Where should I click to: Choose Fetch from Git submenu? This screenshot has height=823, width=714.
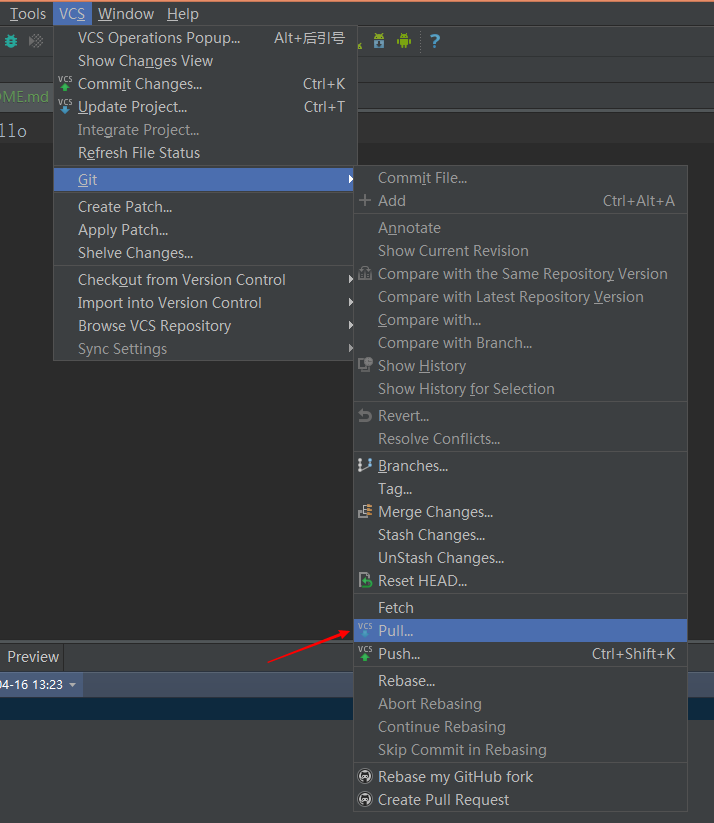(x=520, y=608)
